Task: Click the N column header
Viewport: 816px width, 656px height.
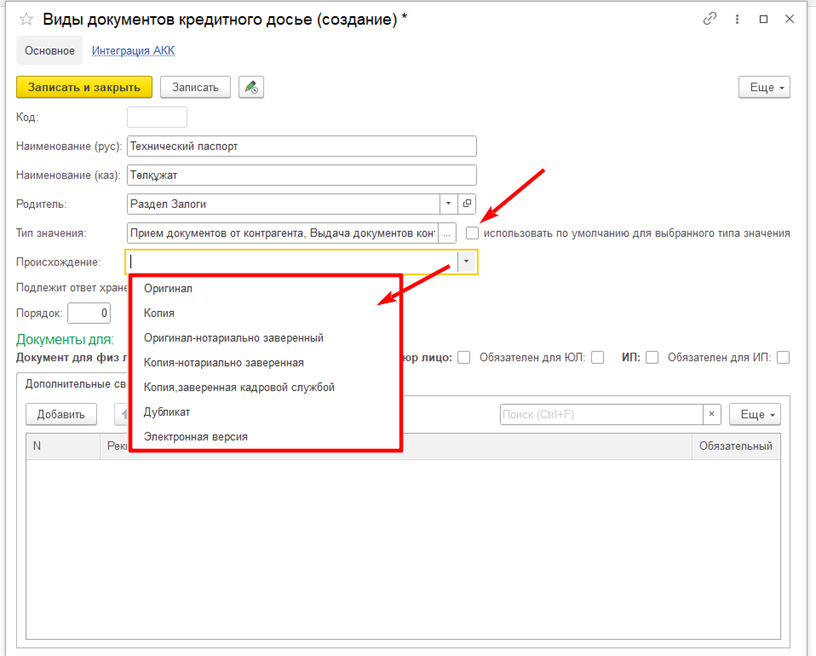Action: (x=63, y=446)
